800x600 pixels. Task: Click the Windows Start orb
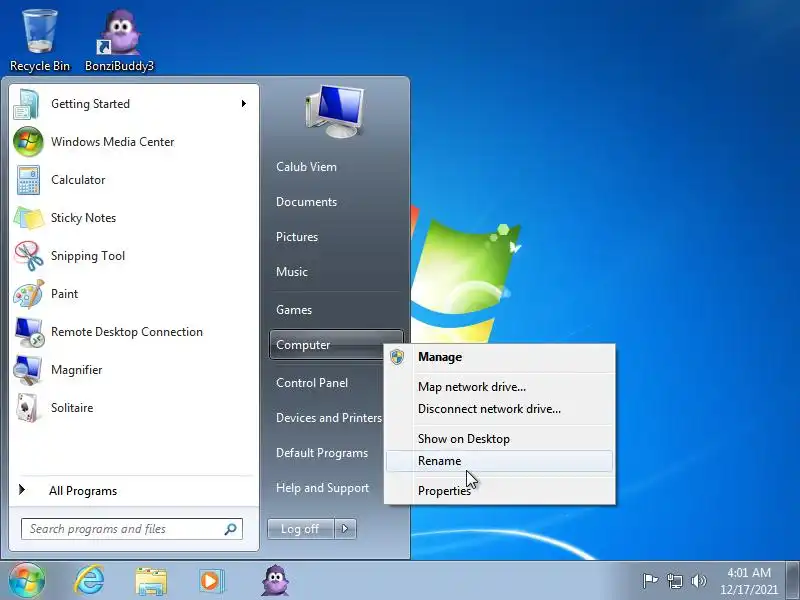(x=27, y=581)
